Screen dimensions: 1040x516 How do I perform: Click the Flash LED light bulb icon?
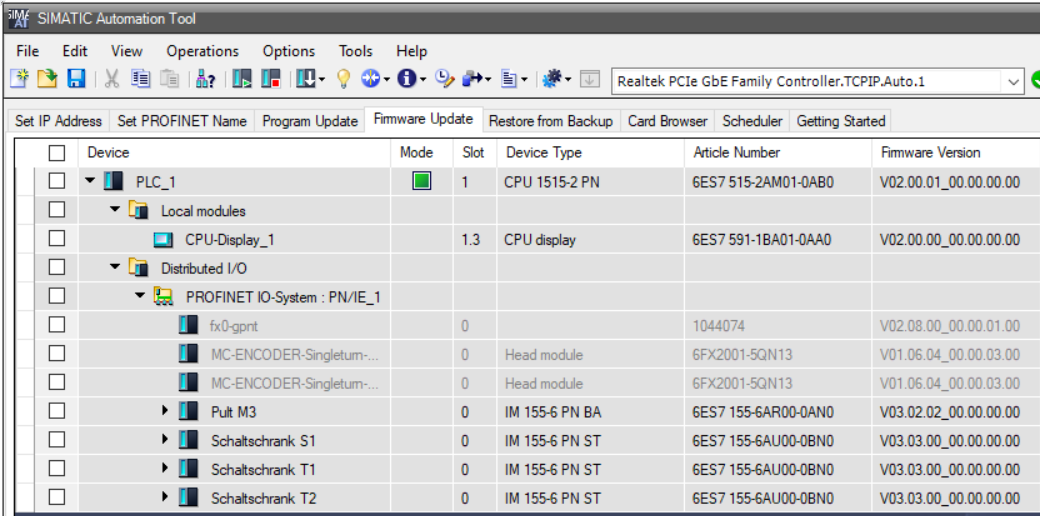[x=343, y=80]
